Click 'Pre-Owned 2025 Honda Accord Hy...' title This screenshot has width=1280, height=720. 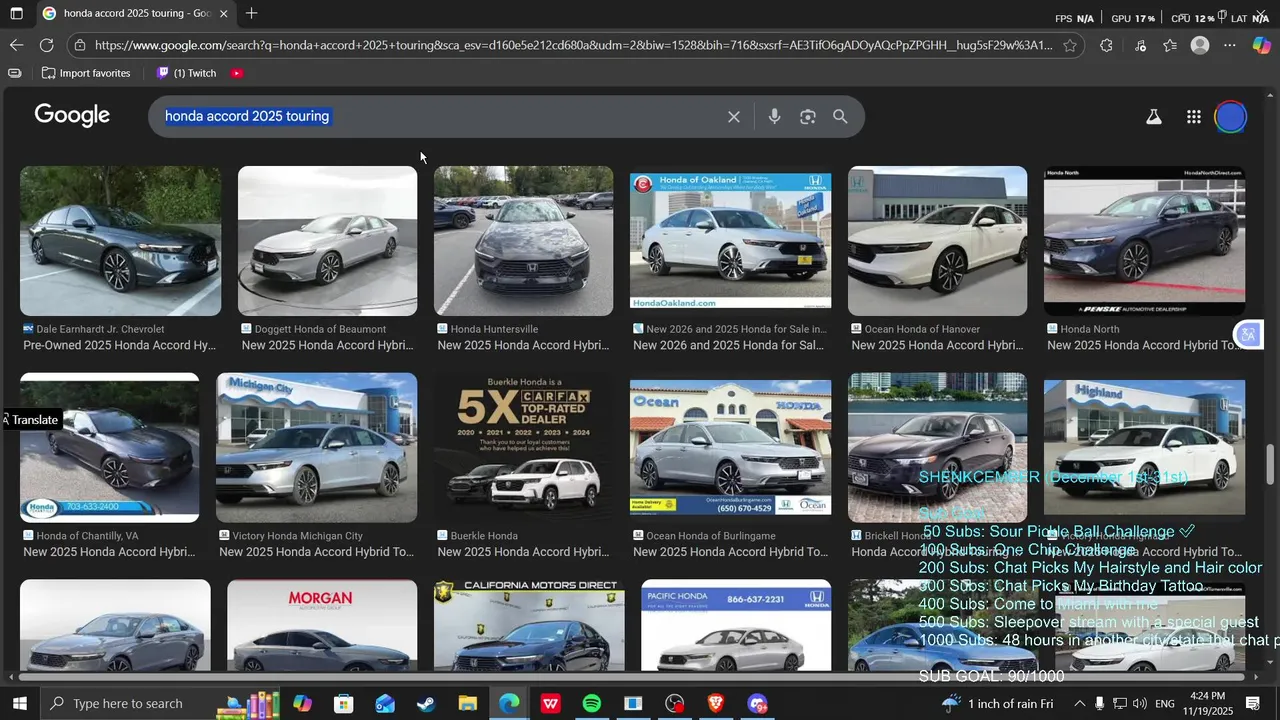(120, 345)
